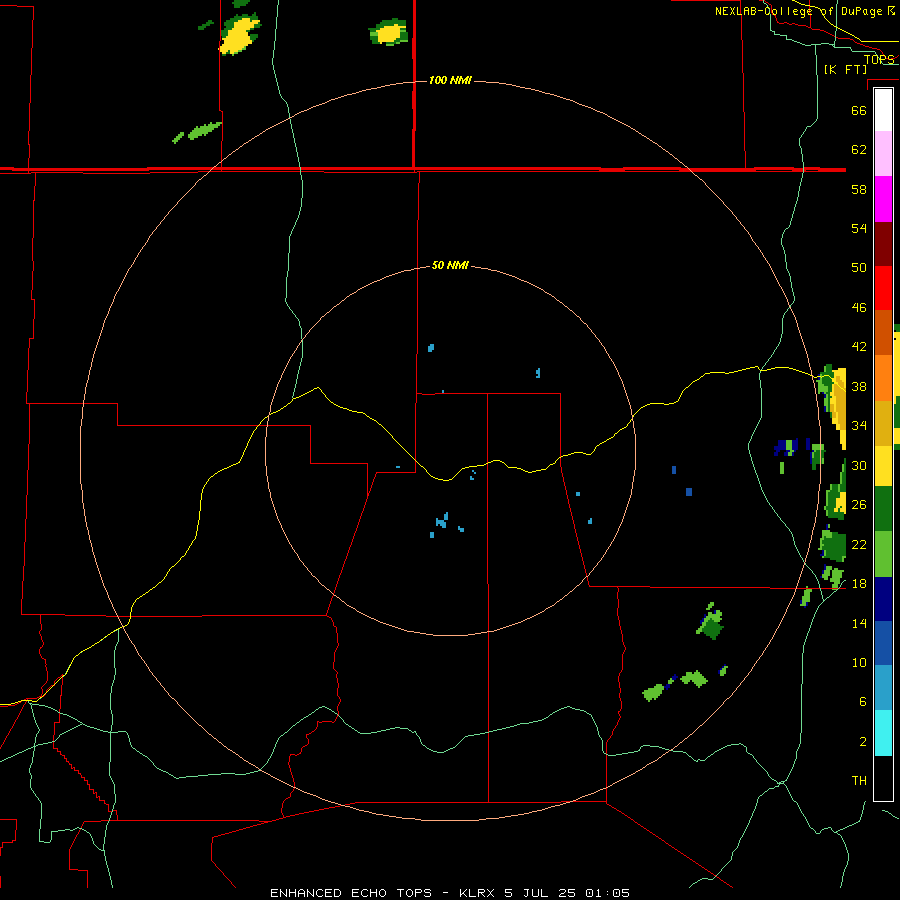
Task: Click the 5 JUL 25 date text
Action: (540, 893)
